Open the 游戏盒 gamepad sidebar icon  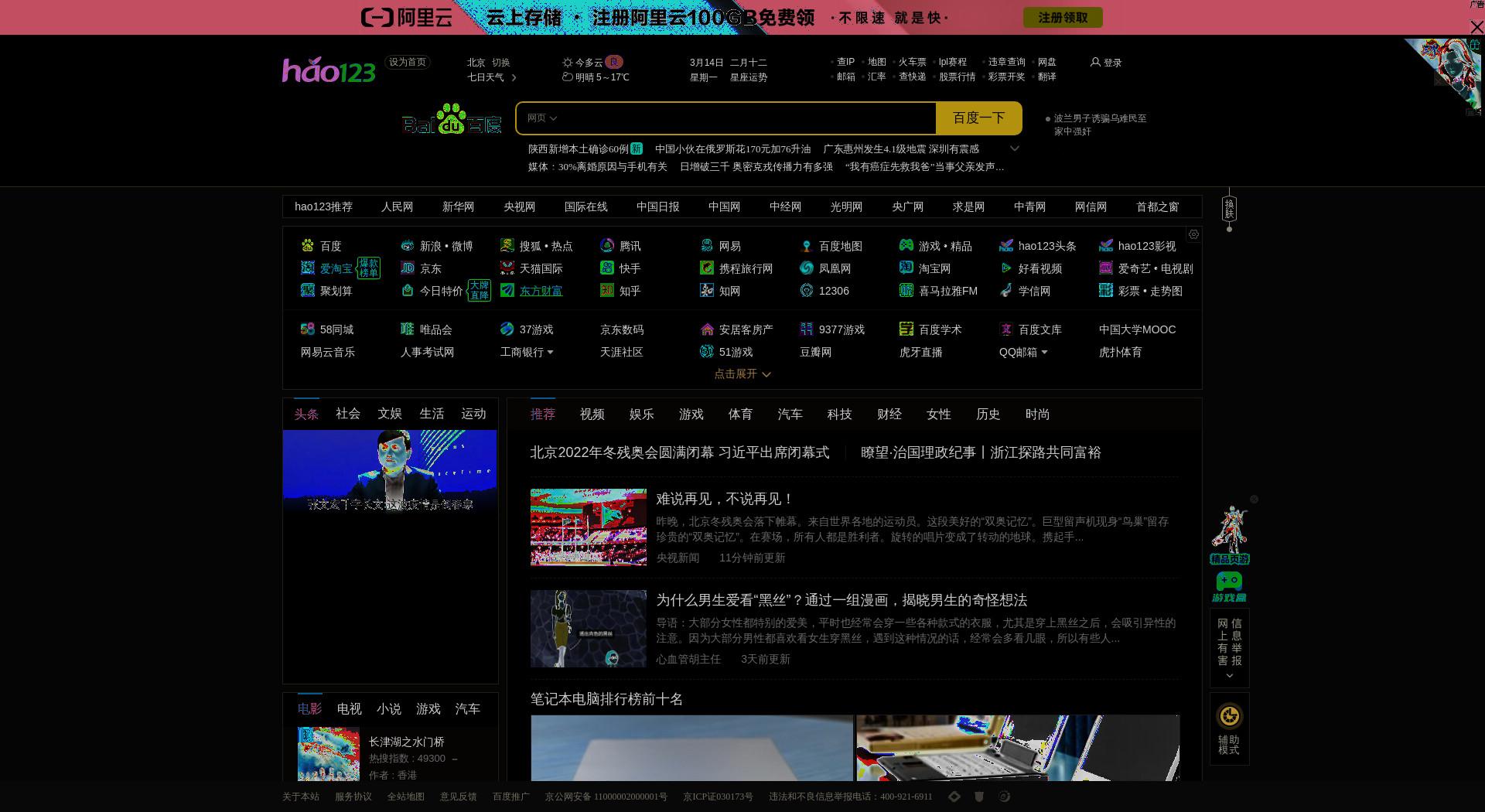(1229, 586)
